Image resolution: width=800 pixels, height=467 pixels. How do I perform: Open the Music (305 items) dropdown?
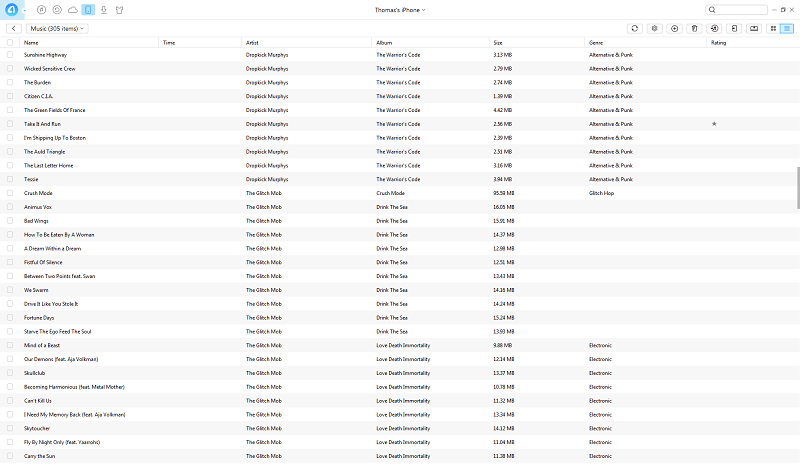click(x=57, y=29)
